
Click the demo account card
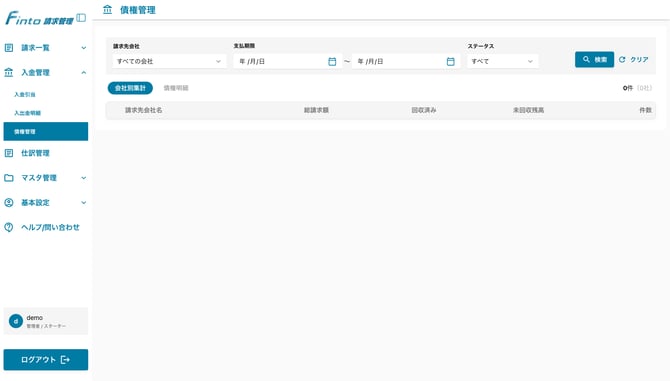pyautogui.click(x=46, y=321)
